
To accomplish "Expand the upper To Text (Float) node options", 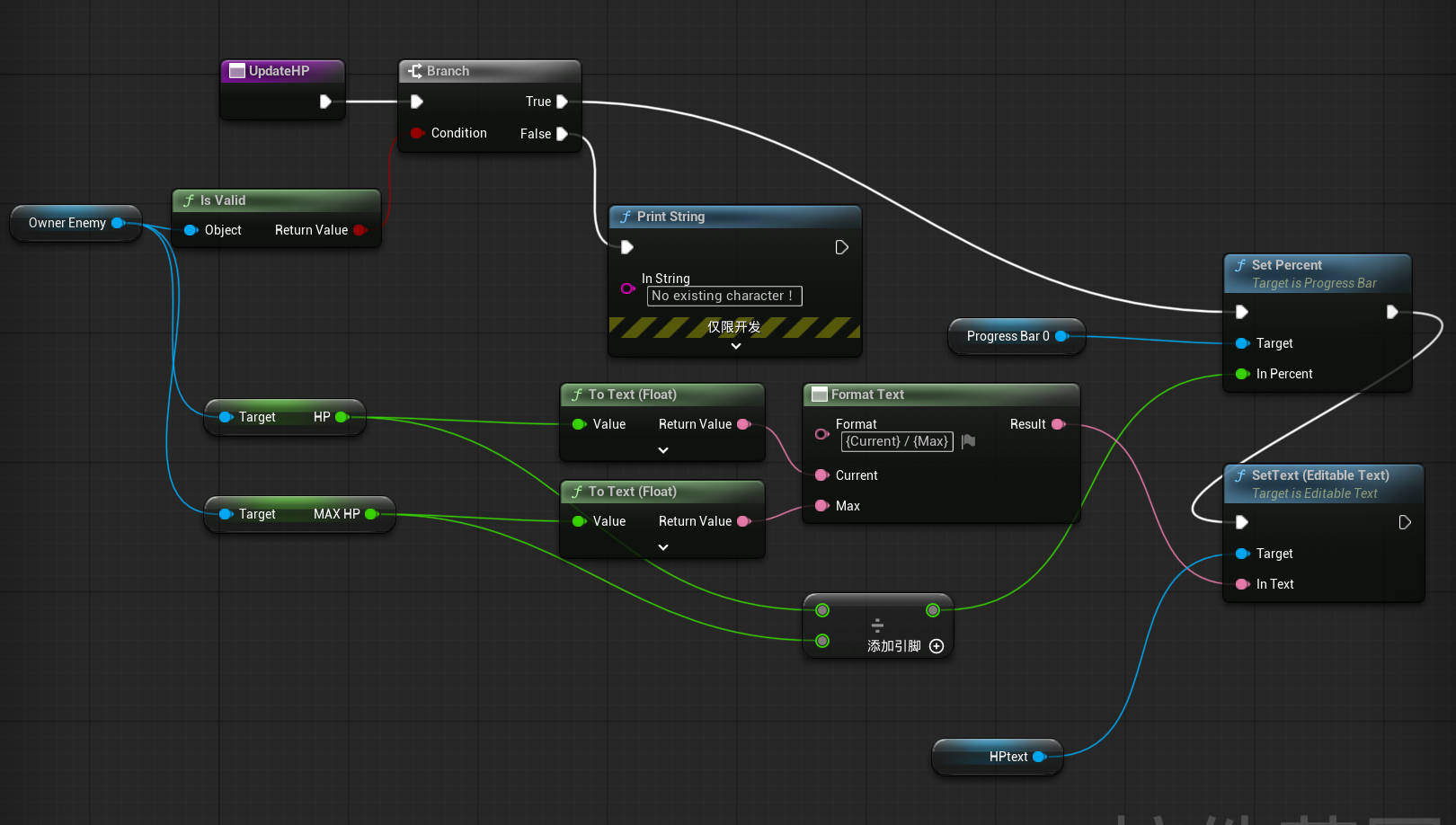I will 663,450.
